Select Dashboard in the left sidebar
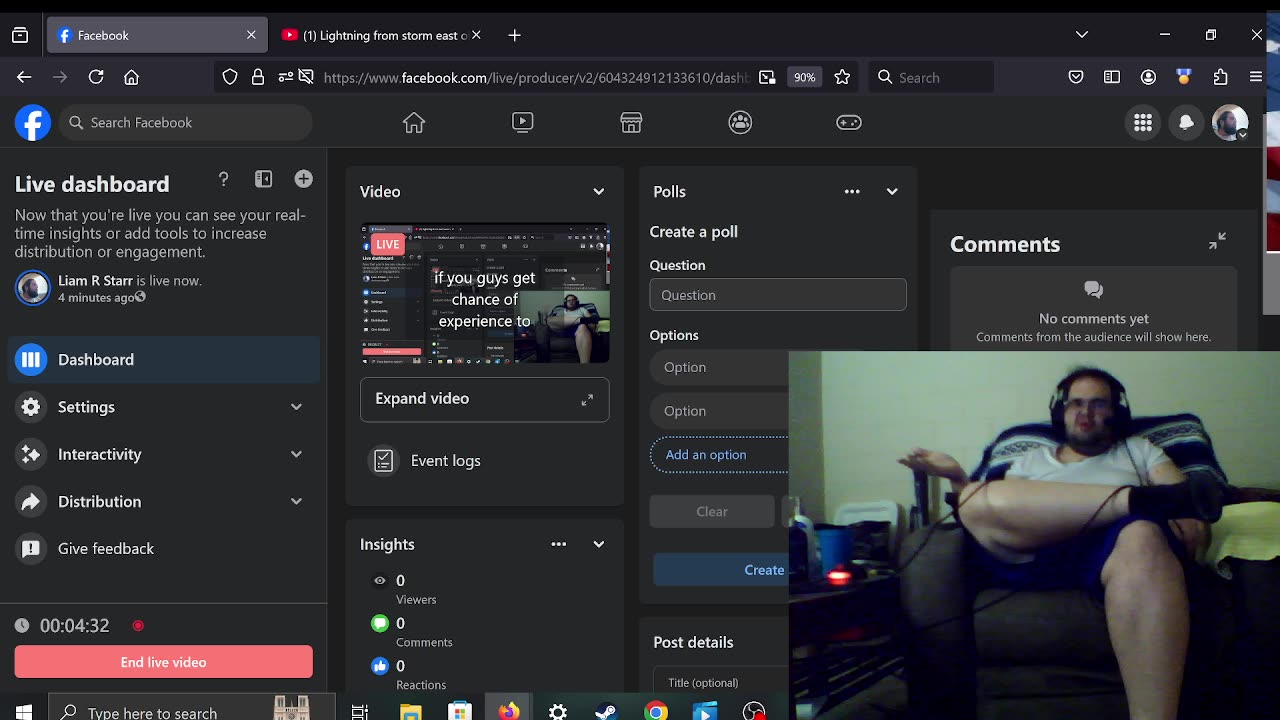Viewport: 1280px width, 720px height. tap(164, 360)
